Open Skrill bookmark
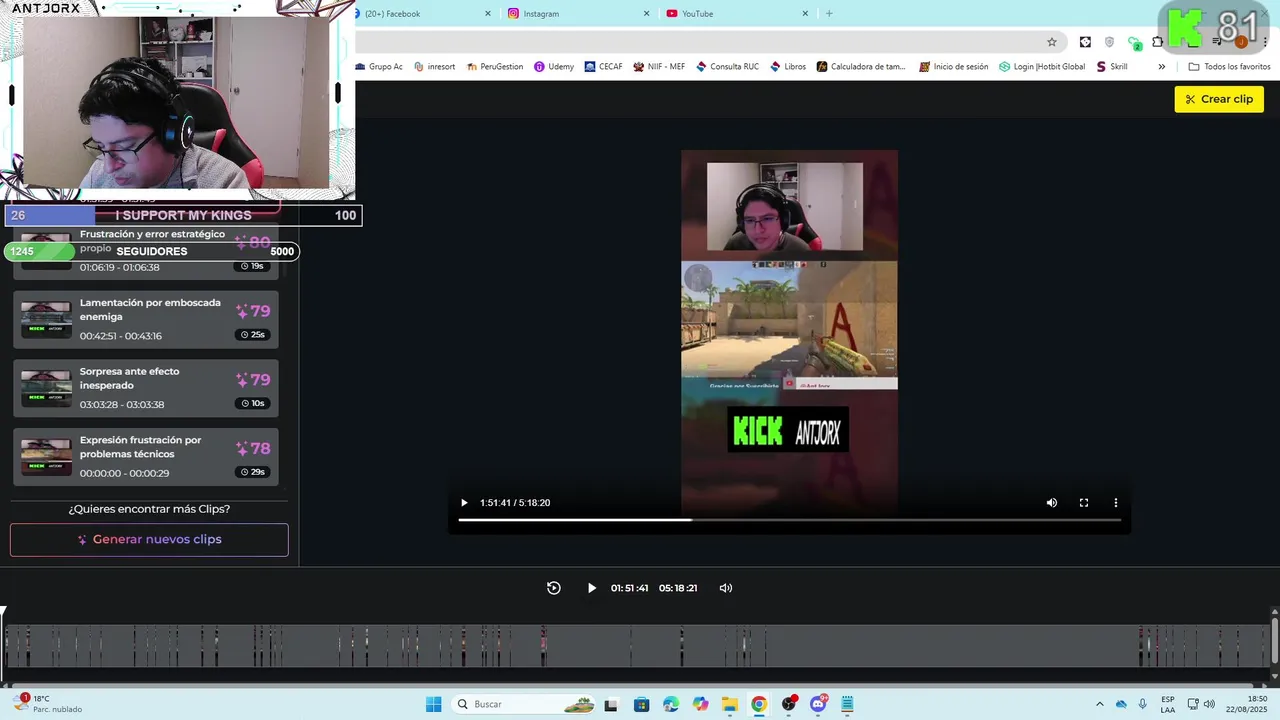This screenshot has height=720, width=1280. tap(1112, 67)
